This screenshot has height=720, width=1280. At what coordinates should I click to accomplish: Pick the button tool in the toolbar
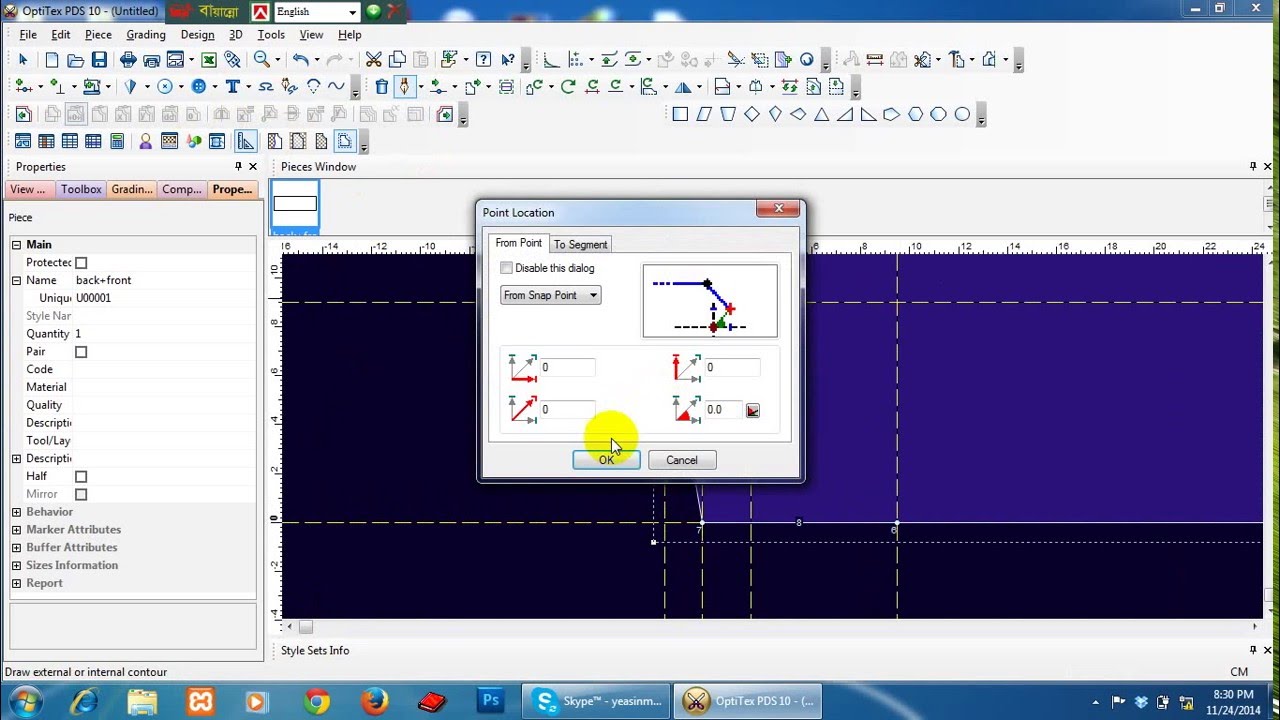[198, 87]
